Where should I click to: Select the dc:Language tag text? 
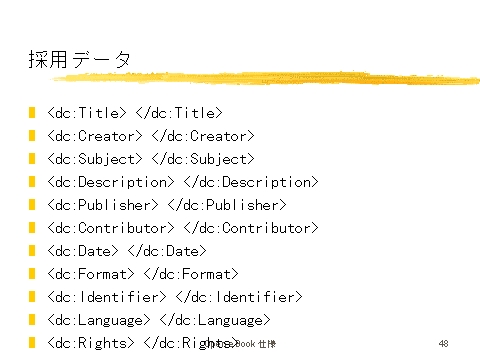click(159, 320)
